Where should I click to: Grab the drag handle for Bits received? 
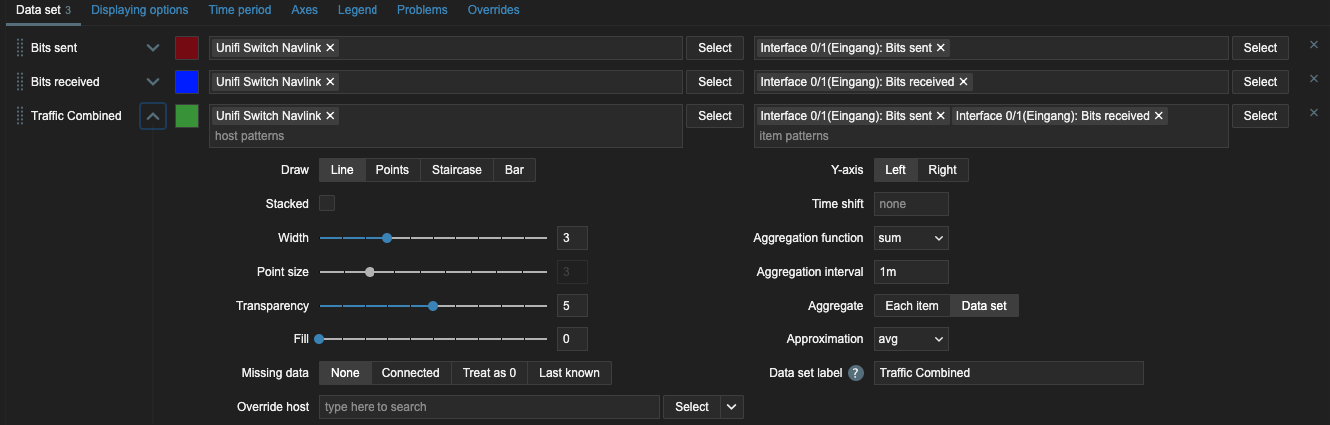tap(19, 82)
